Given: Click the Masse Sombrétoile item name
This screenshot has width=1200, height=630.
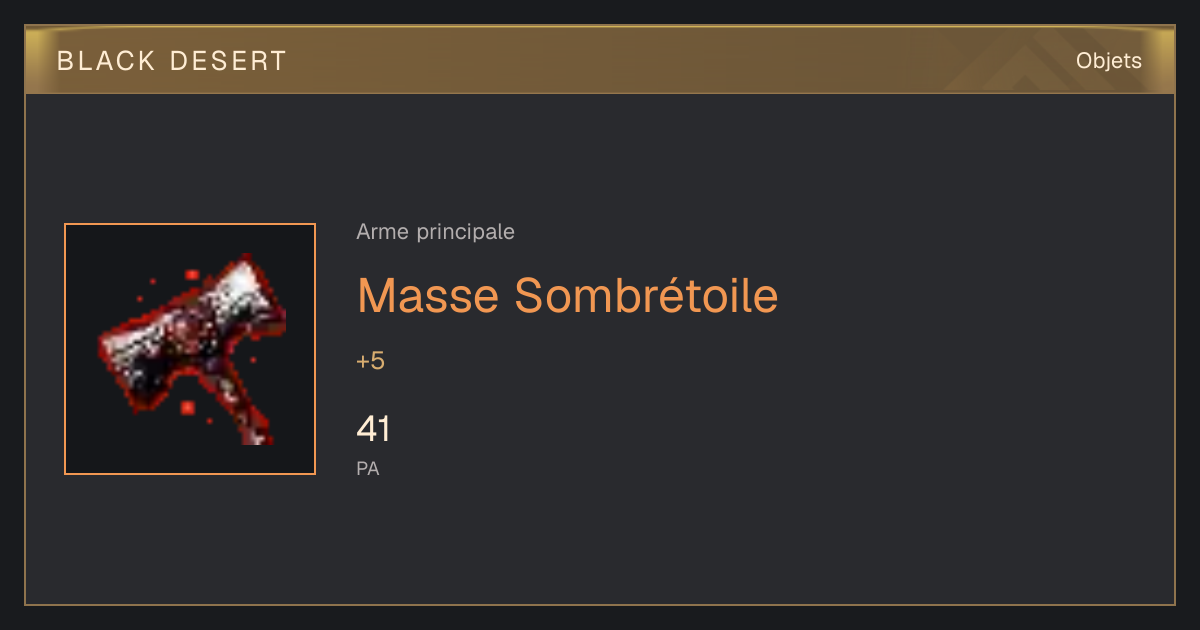Looking at the screenshot, I should (x=567, y=295).
